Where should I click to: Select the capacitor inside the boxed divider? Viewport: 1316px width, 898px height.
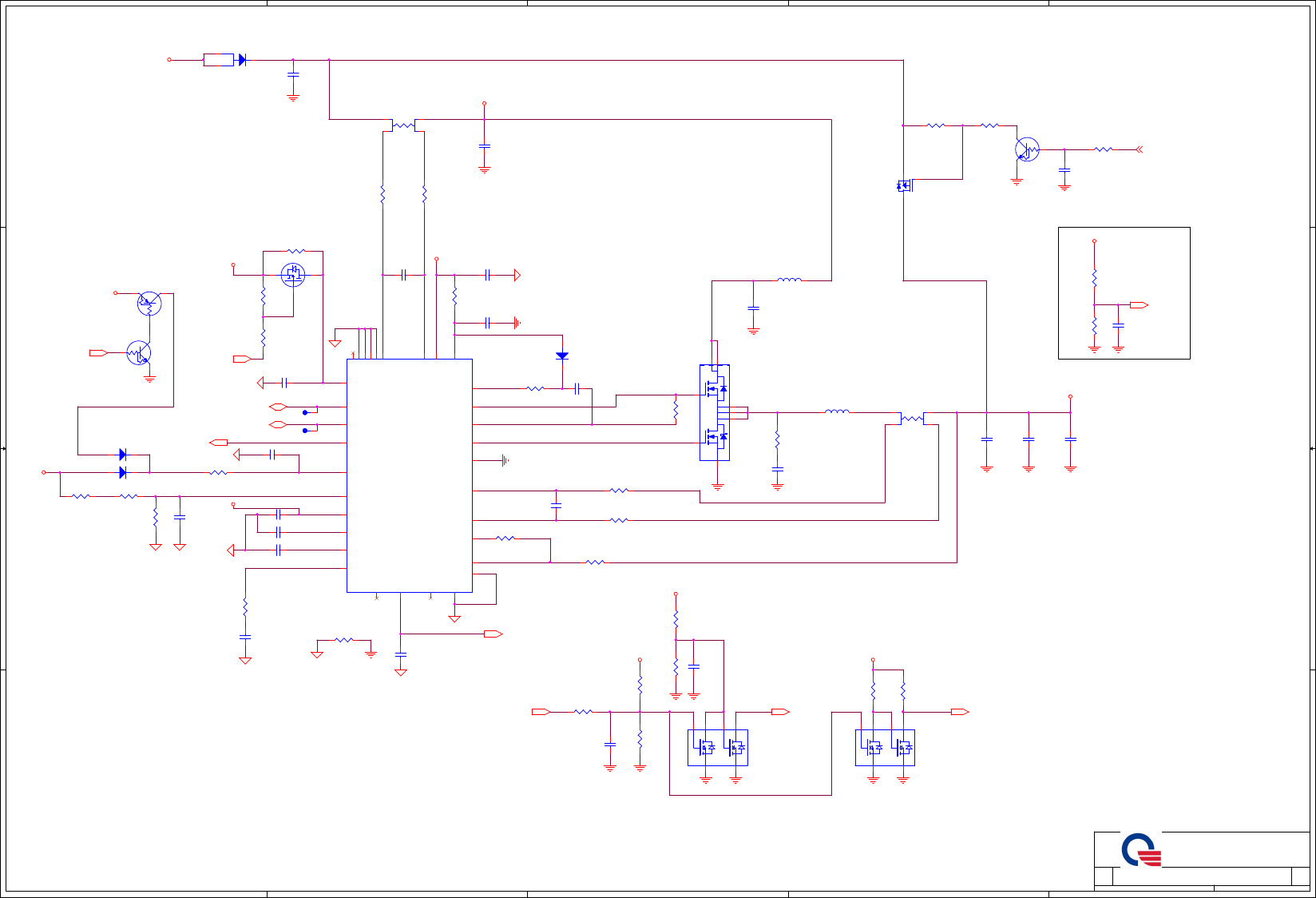1118,325
